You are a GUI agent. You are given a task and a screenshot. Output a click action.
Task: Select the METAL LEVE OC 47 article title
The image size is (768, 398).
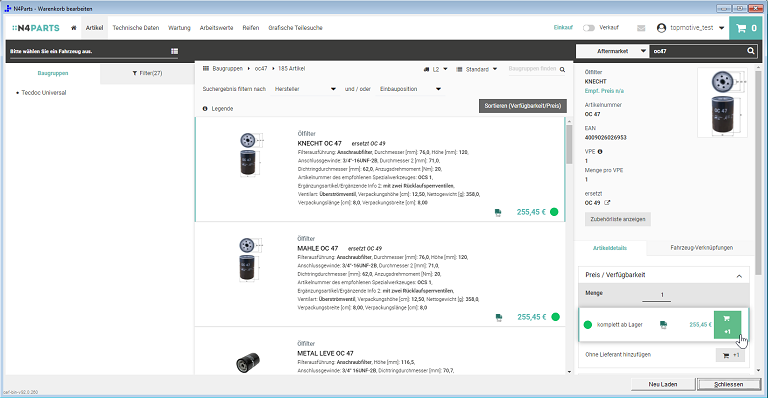coord(325,353)
